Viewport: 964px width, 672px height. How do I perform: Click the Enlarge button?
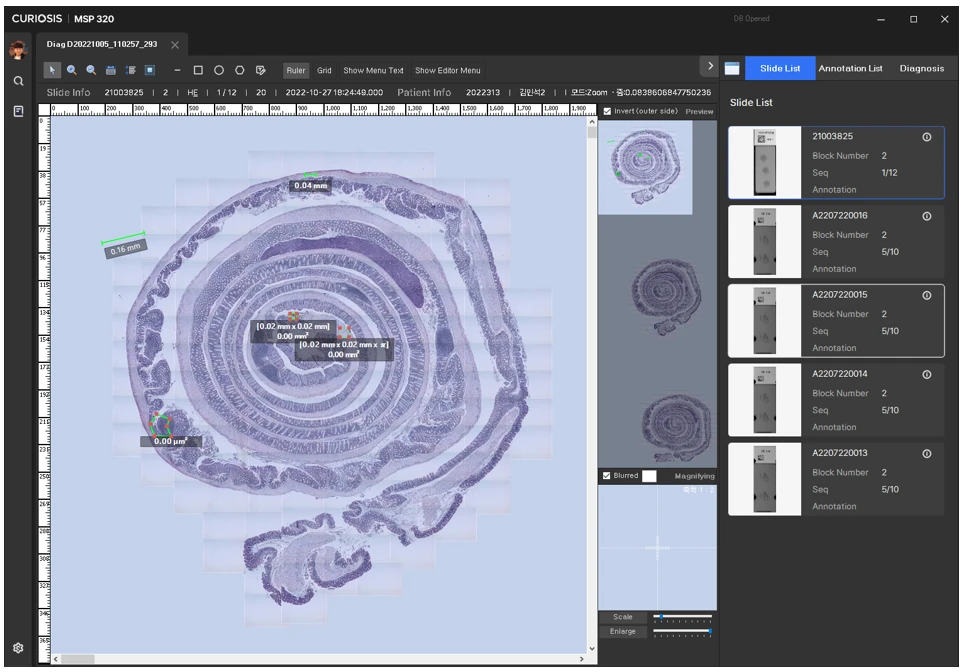tap(623, 631)
